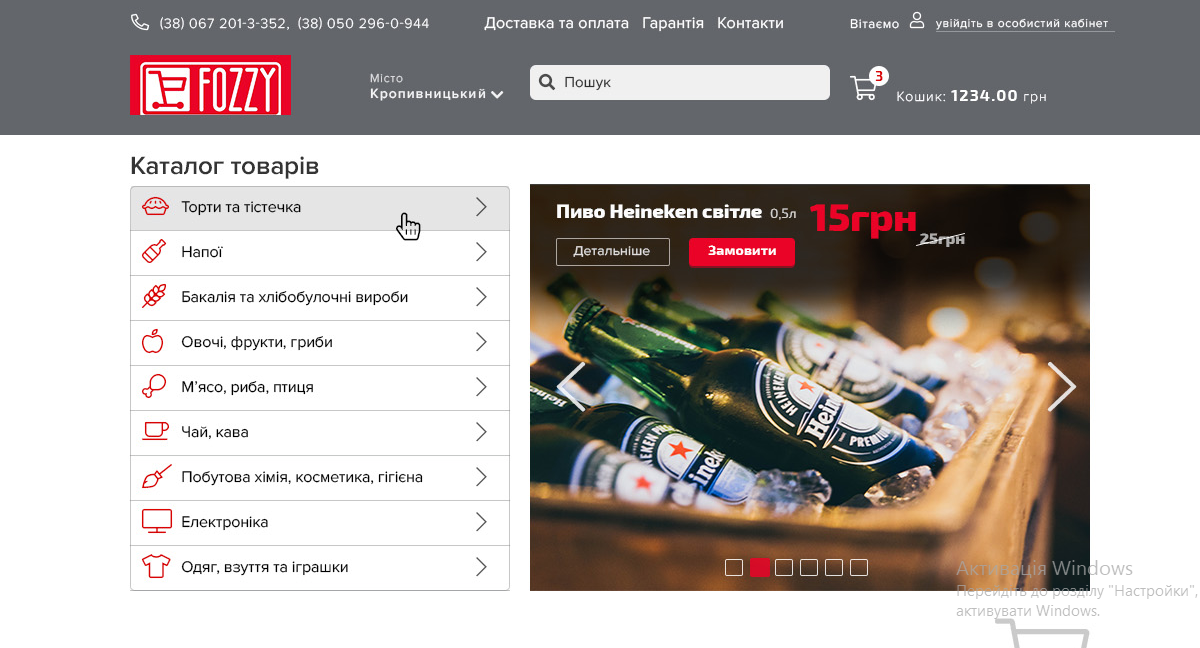Open Чай, кава category
Image resolution: width=1200 pixels, height=648 pixels.
pyautogui.click(x=320, y=433)
